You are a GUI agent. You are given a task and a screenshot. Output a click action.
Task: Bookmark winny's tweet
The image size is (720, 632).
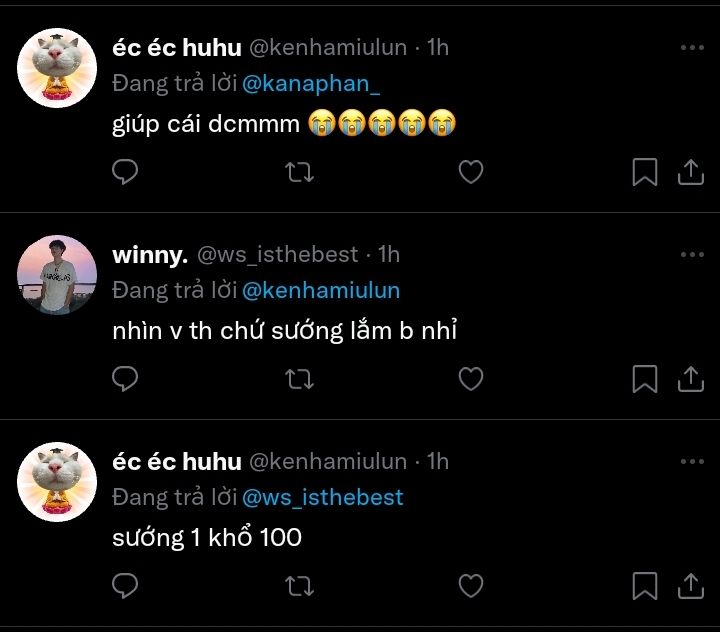click(x=645, y=379)
